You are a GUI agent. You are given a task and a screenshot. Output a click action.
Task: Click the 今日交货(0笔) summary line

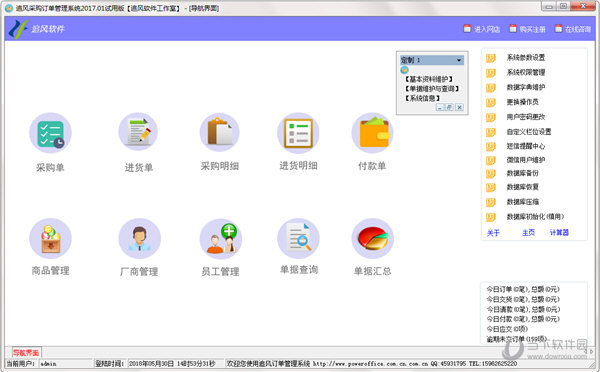click(523, 299)
